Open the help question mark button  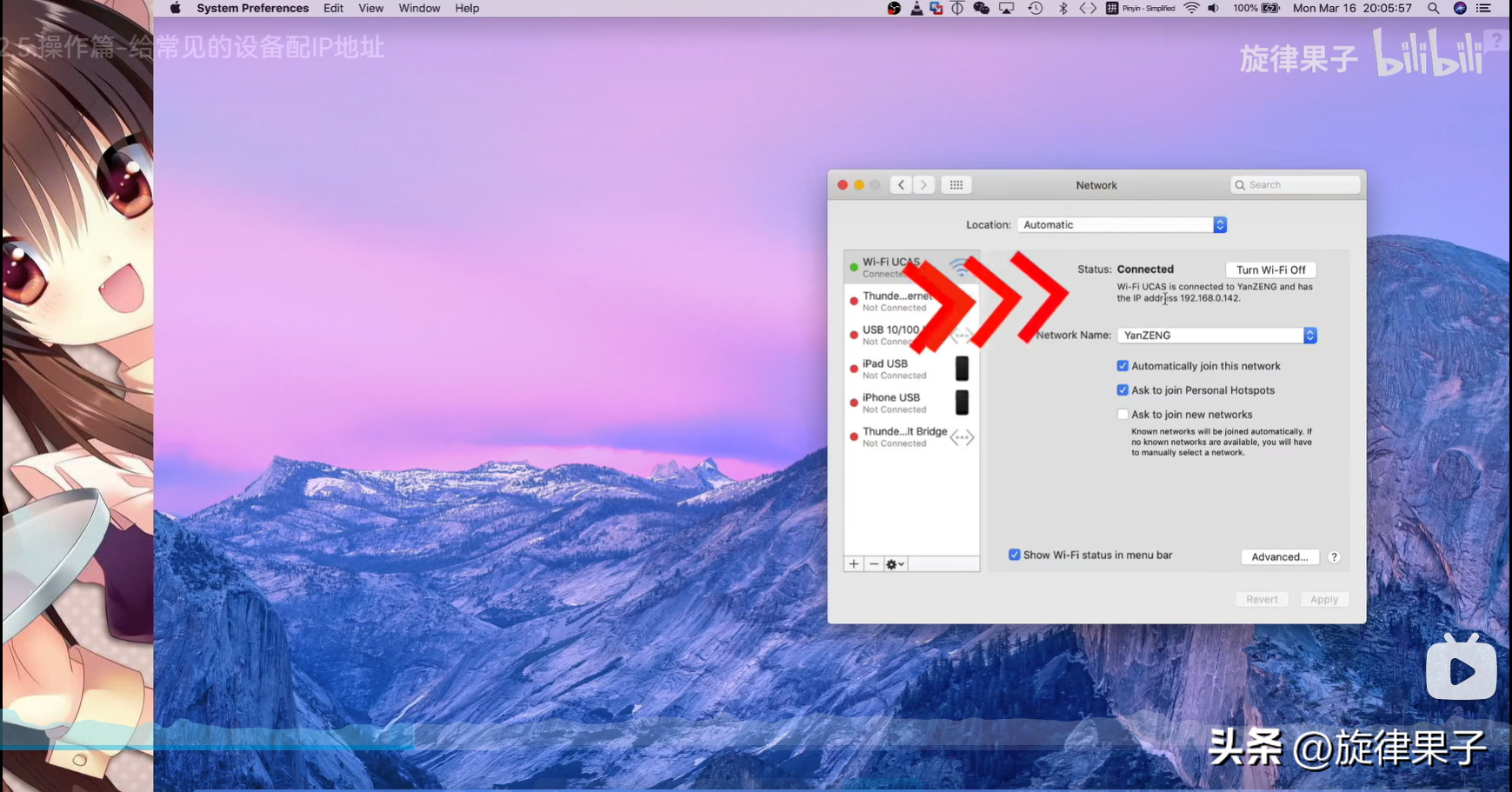1334,557
